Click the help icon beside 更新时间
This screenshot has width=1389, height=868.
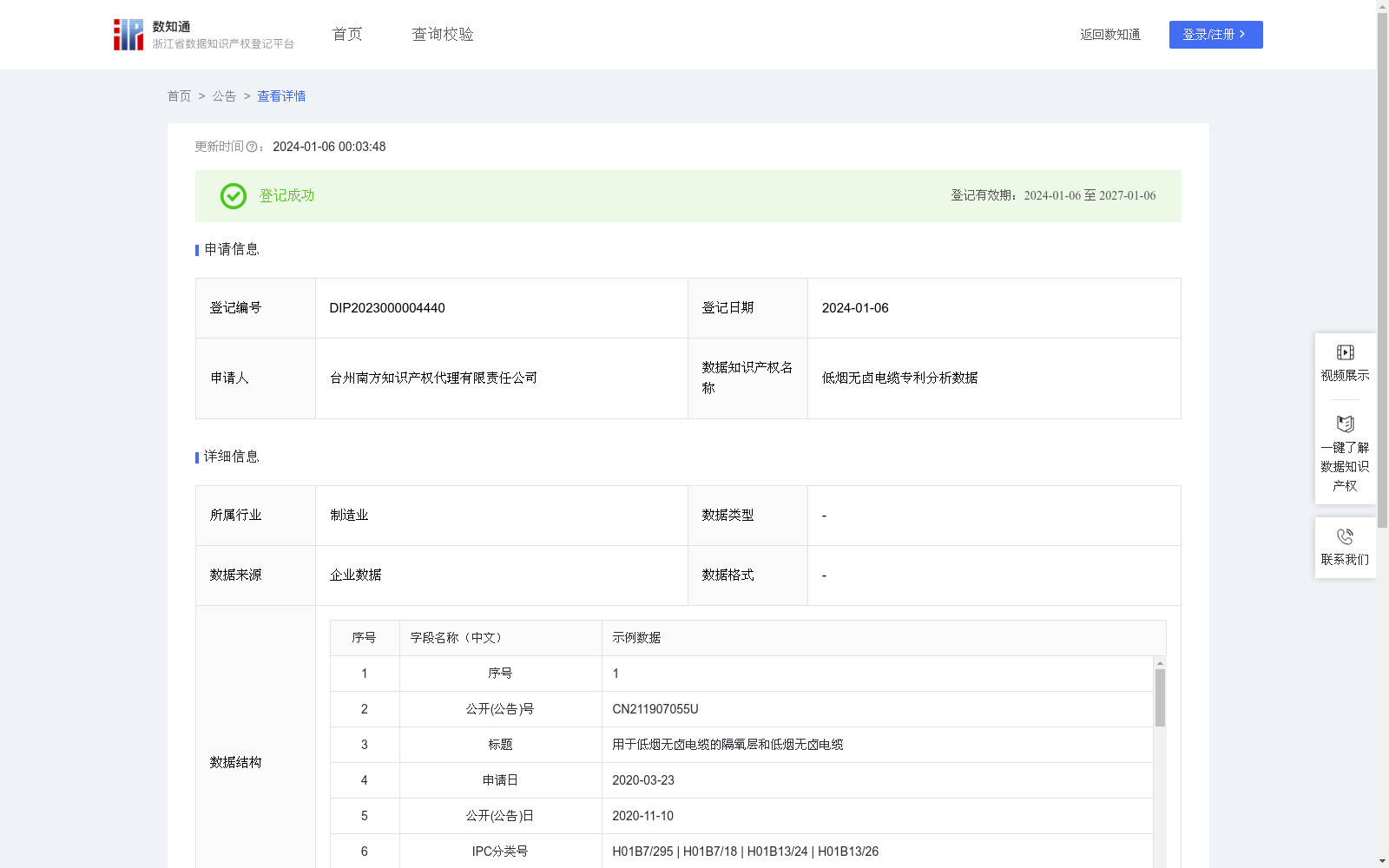(252, 148)
